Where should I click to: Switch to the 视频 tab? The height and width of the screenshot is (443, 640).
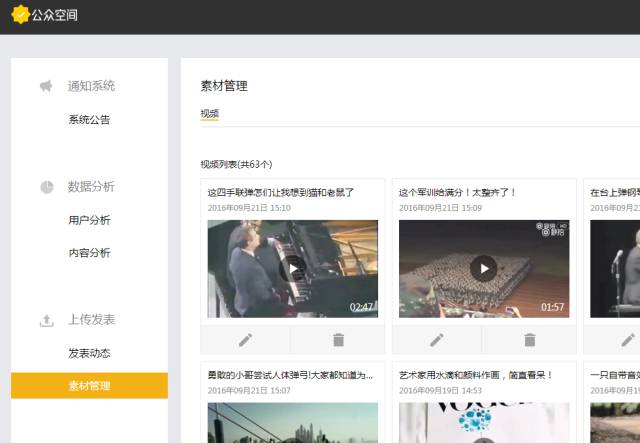[x=210, y=114]
